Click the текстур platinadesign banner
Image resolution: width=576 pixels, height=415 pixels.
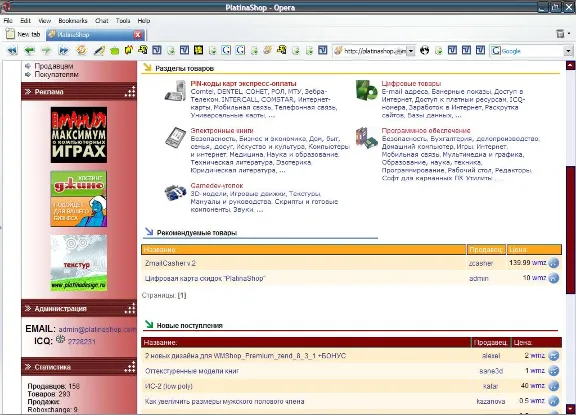click(x=79, y=263)
